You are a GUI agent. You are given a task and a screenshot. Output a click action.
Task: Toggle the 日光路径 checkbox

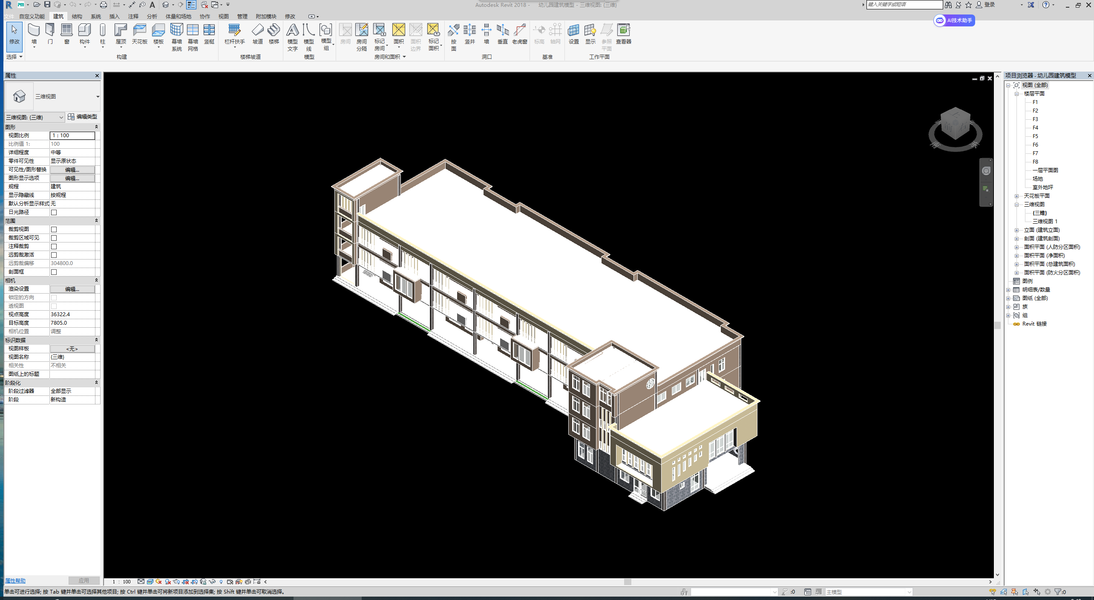click(x=54, y=212)
